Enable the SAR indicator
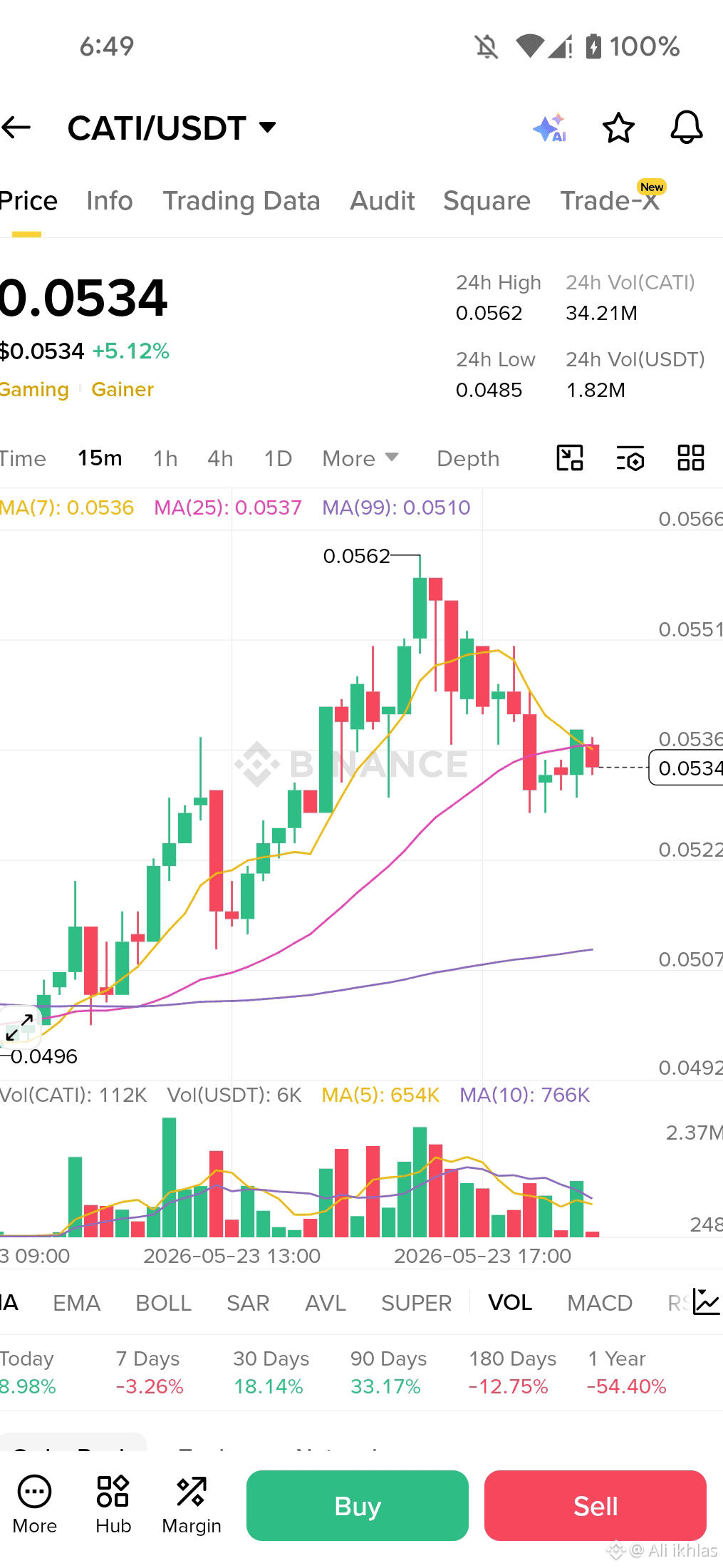The height and width of the screenshot is (1568, 723). (x=248, y=1303)
